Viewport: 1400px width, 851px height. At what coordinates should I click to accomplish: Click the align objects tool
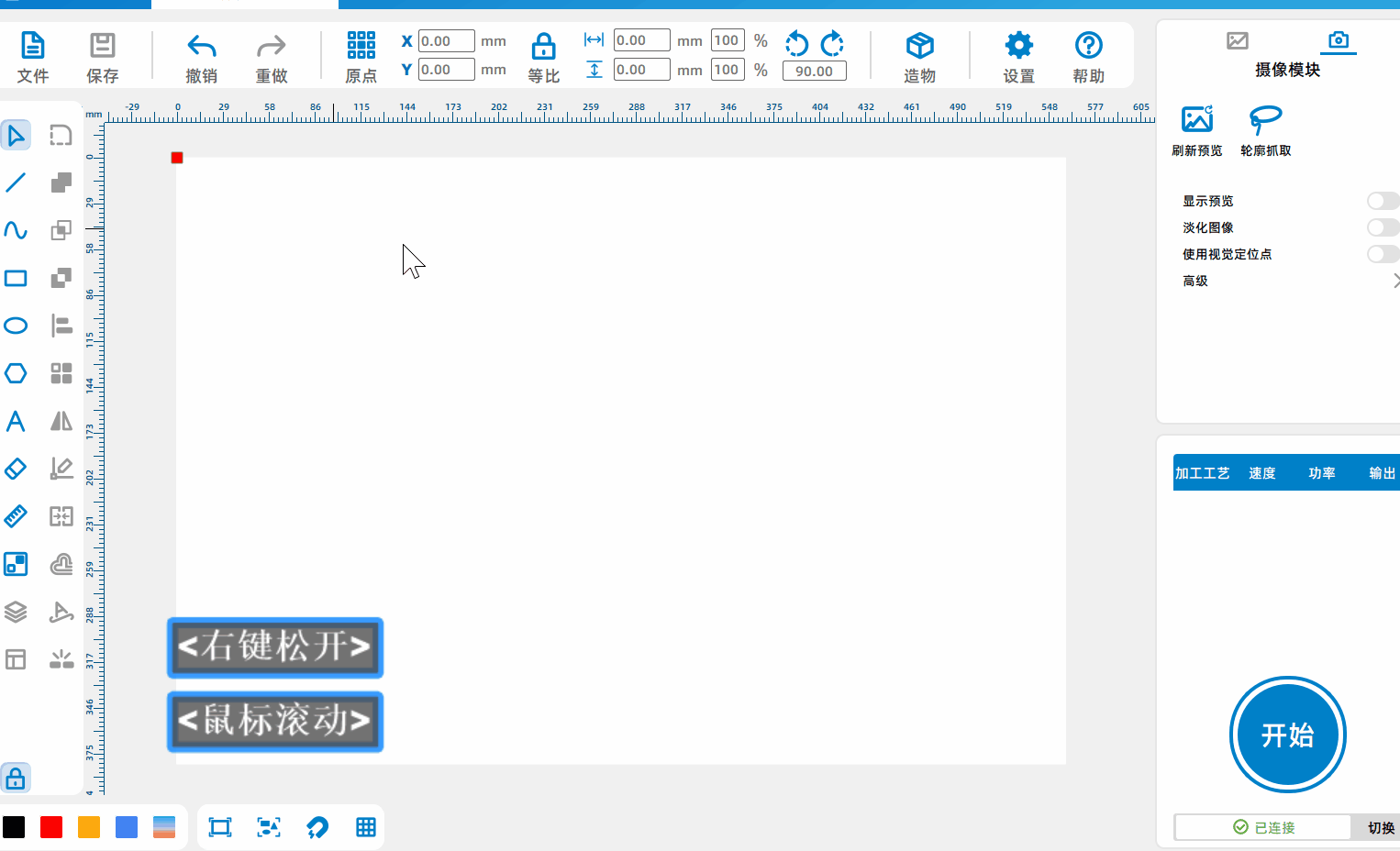point(61,326)
